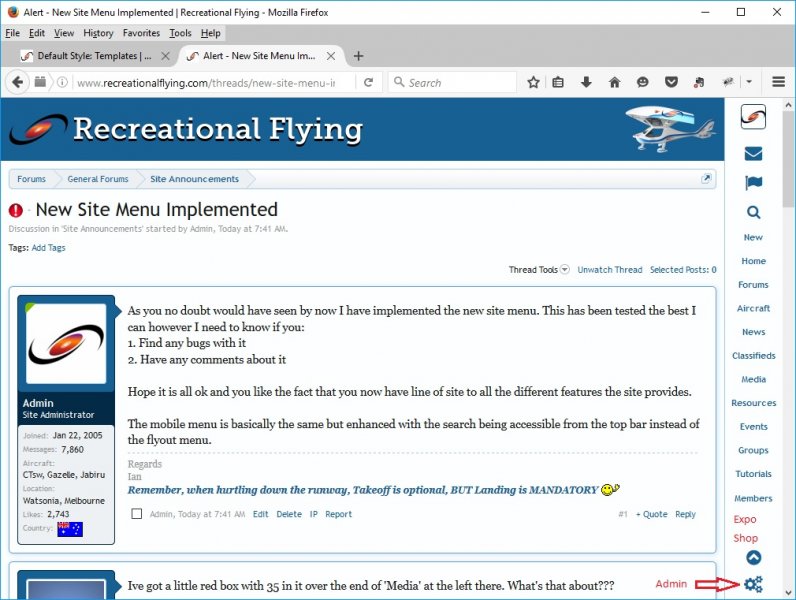Open the Edit menu

pos(37,33)
